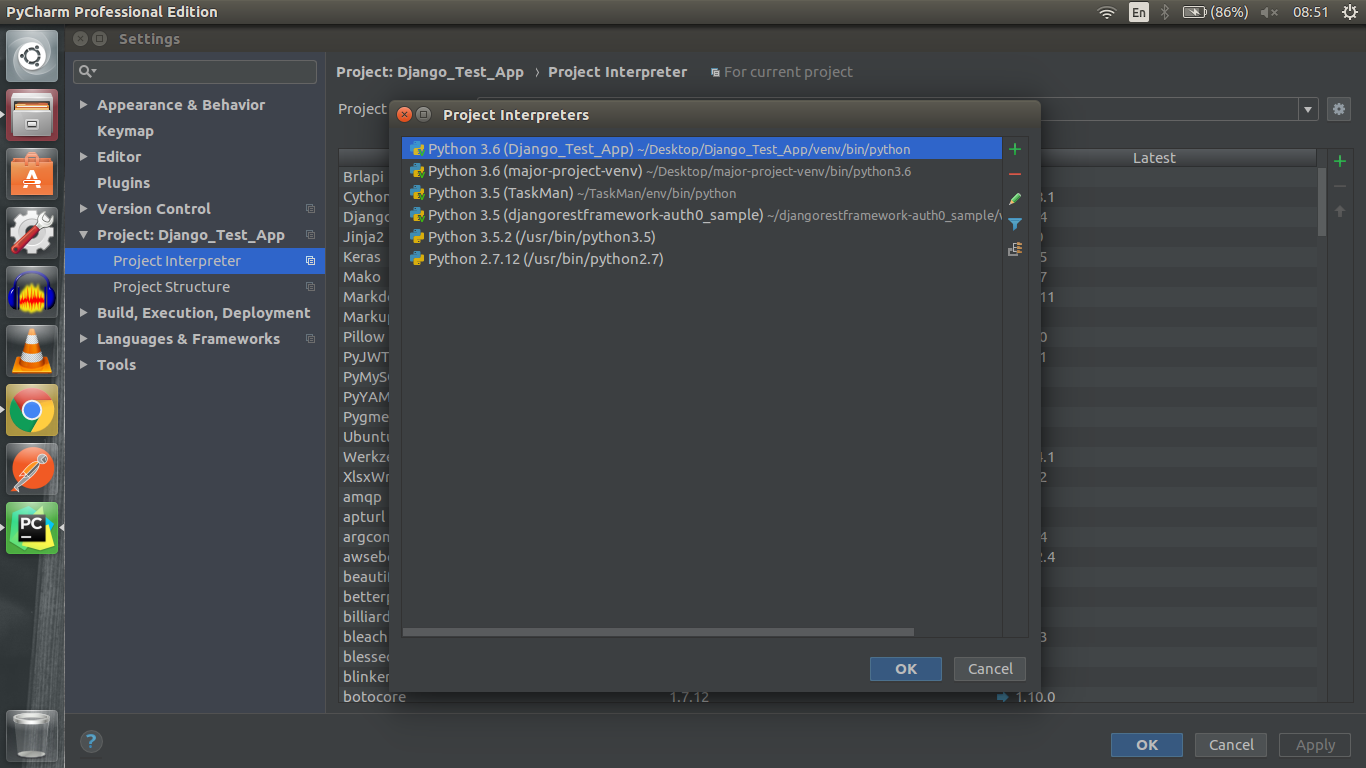The width and height of the screenshot is (1366, 768).
Task: Launch VLC media player from dock
Action: (x=32, y=351)
